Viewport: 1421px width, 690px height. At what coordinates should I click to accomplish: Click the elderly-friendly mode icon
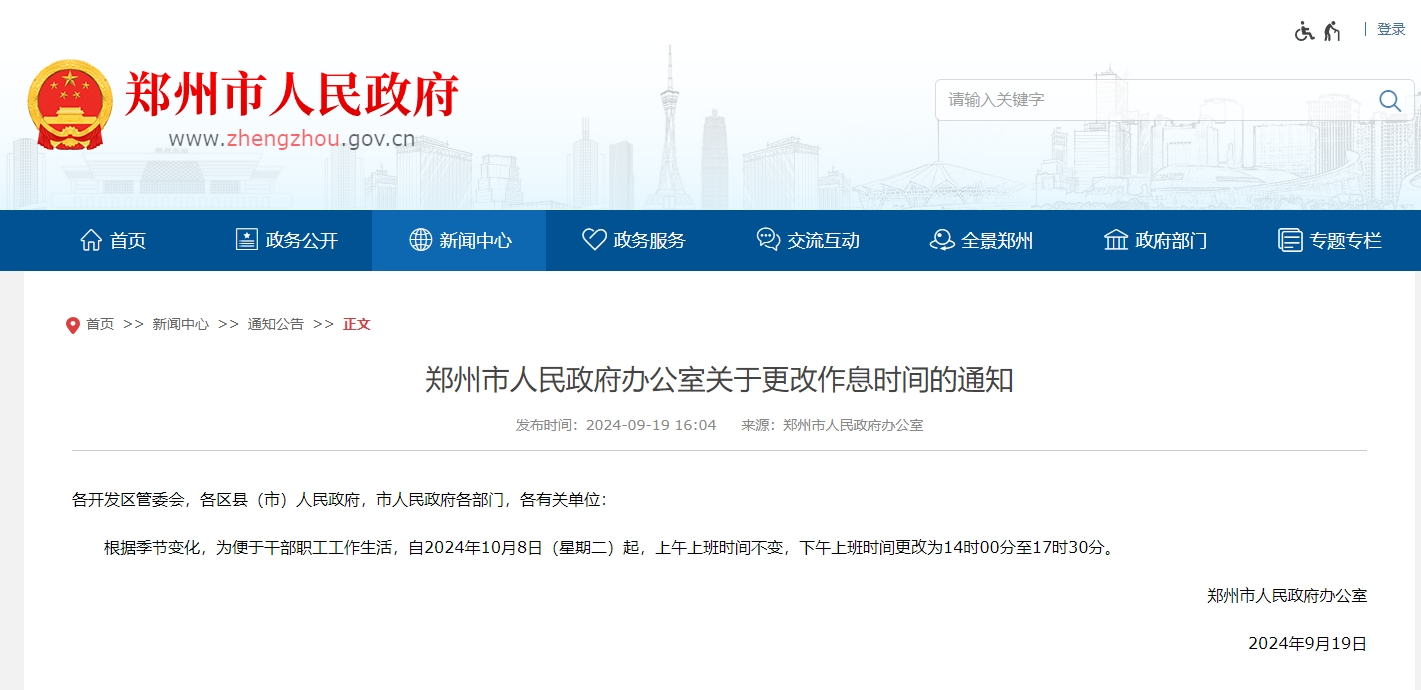(x=1332, y=31)
